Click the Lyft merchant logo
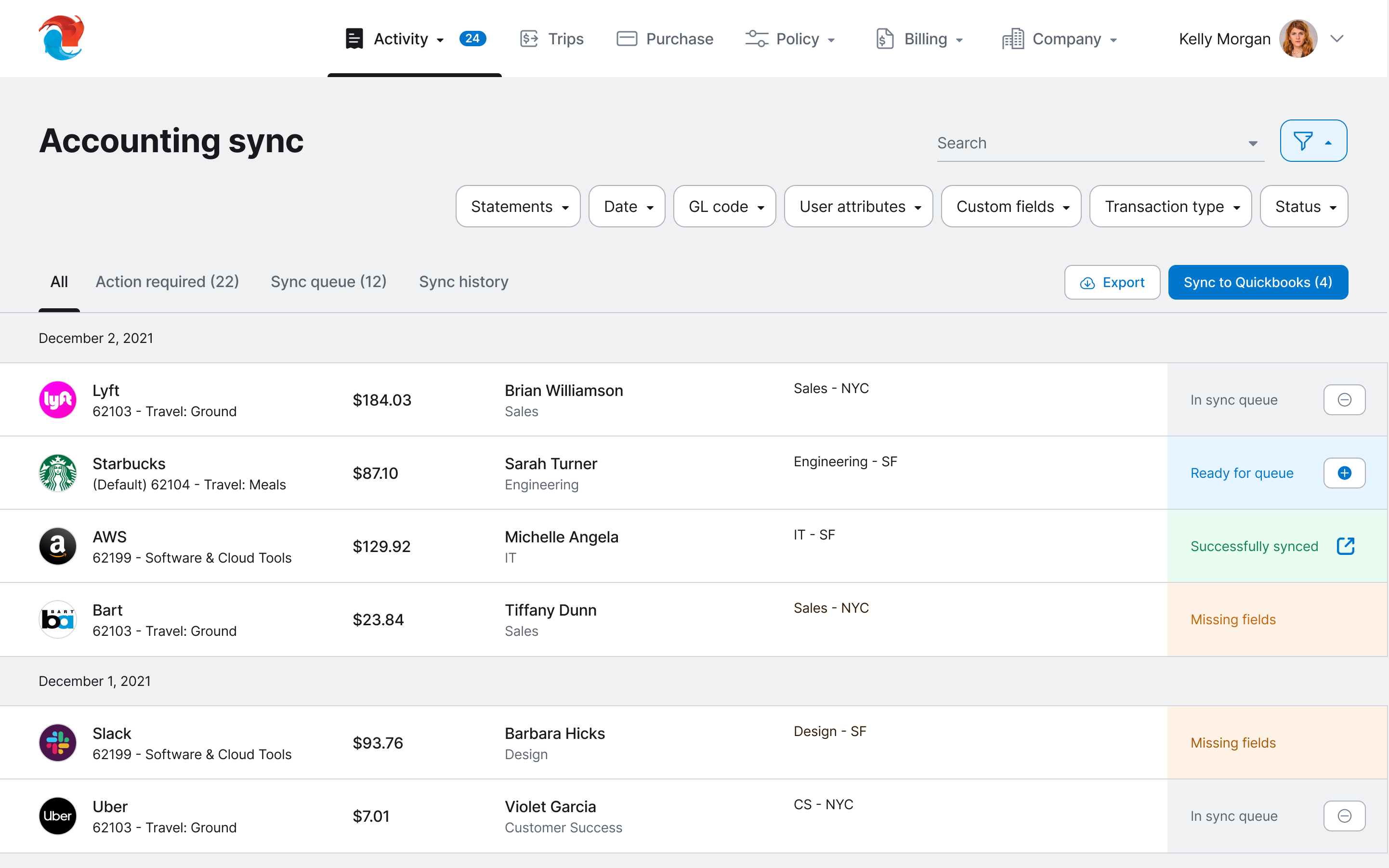Screen dimensions: 1389x868 57,399
